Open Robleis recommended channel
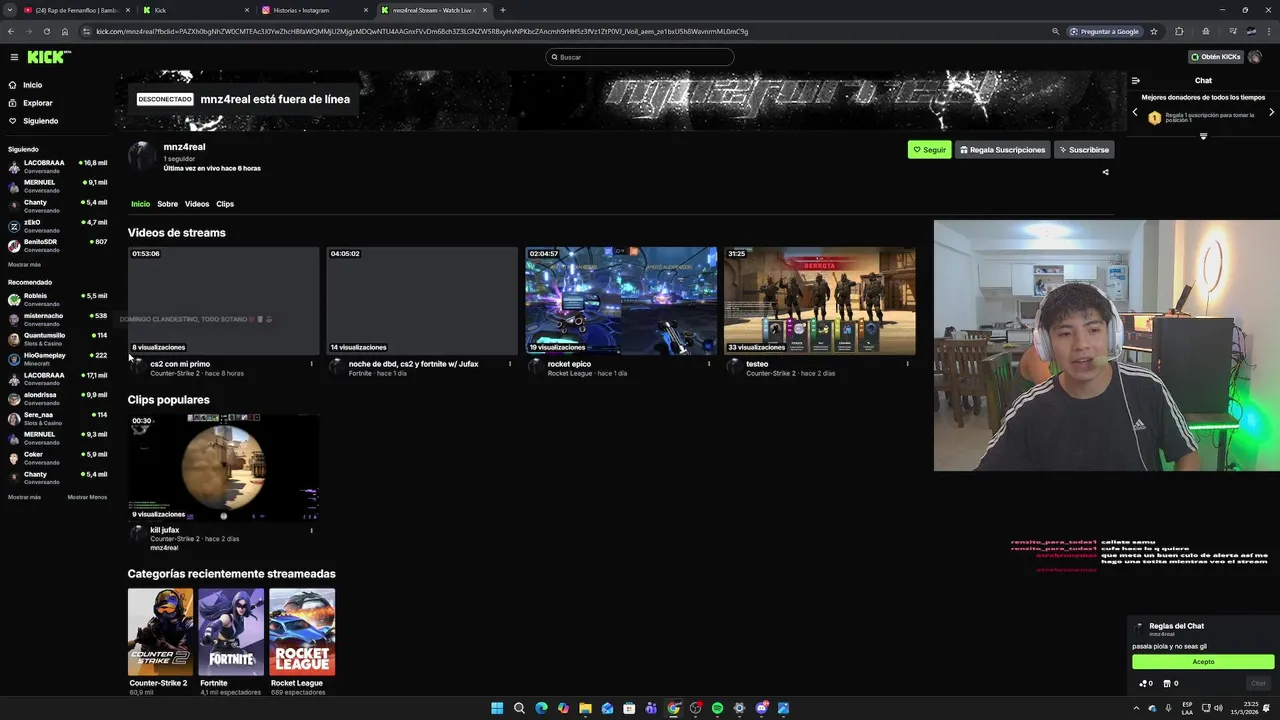Viewport: 1280px width, 720px height. 57,300
